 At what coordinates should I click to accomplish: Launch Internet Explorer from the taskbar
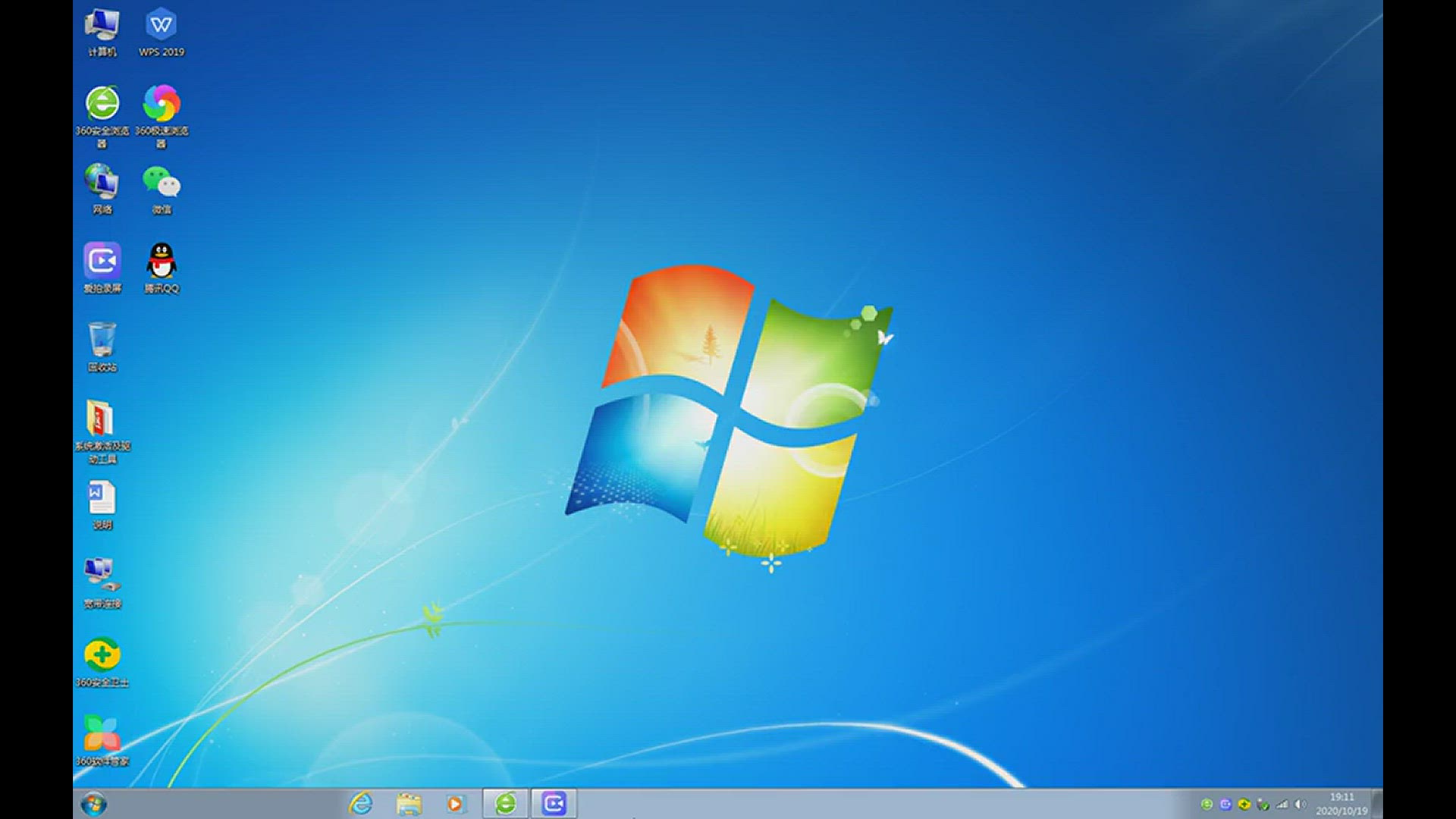(361, 804)
